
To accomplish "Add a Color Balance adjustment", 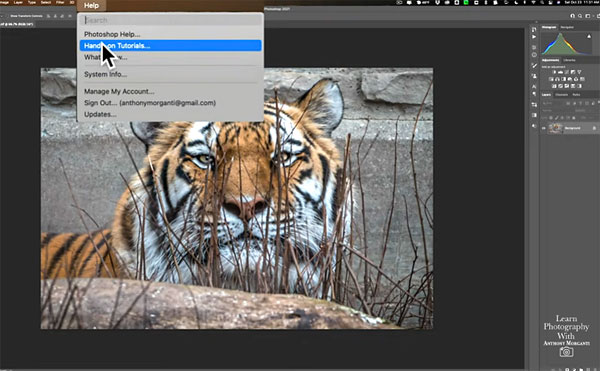I will (x=558, y=79).
